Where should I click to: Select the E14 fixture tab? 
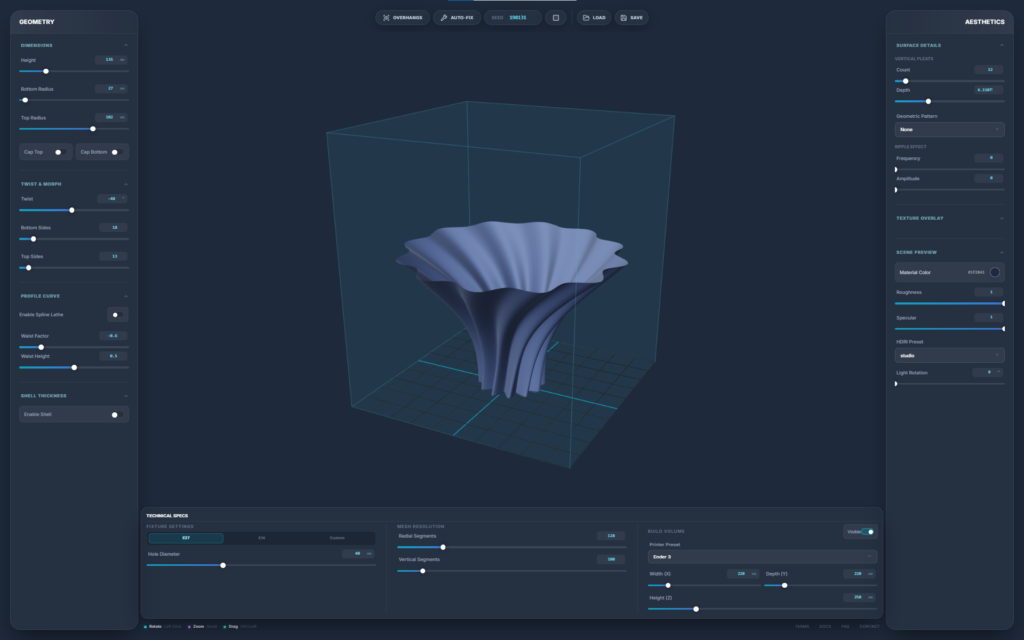click(262, 538)
